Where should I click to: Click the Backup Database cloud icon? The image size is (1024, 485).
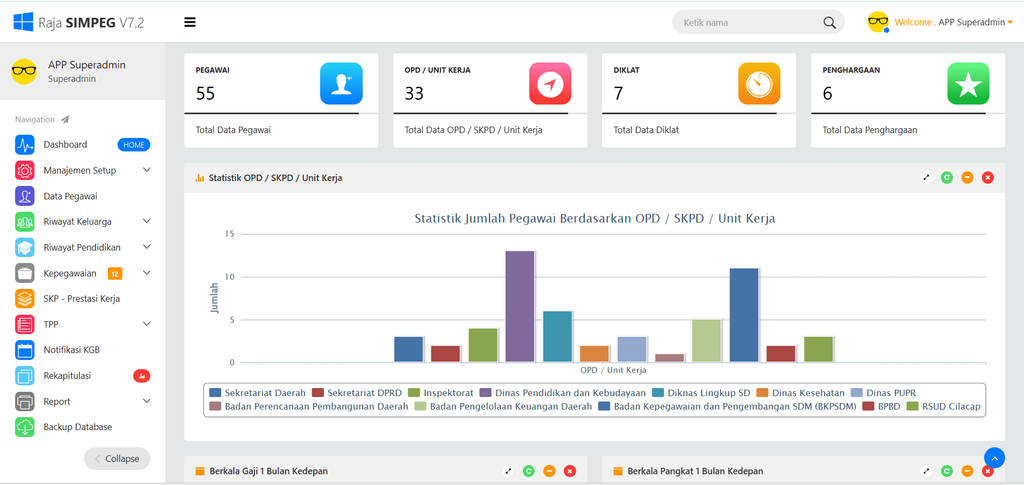pyautogui.click(x=25, y=427)
